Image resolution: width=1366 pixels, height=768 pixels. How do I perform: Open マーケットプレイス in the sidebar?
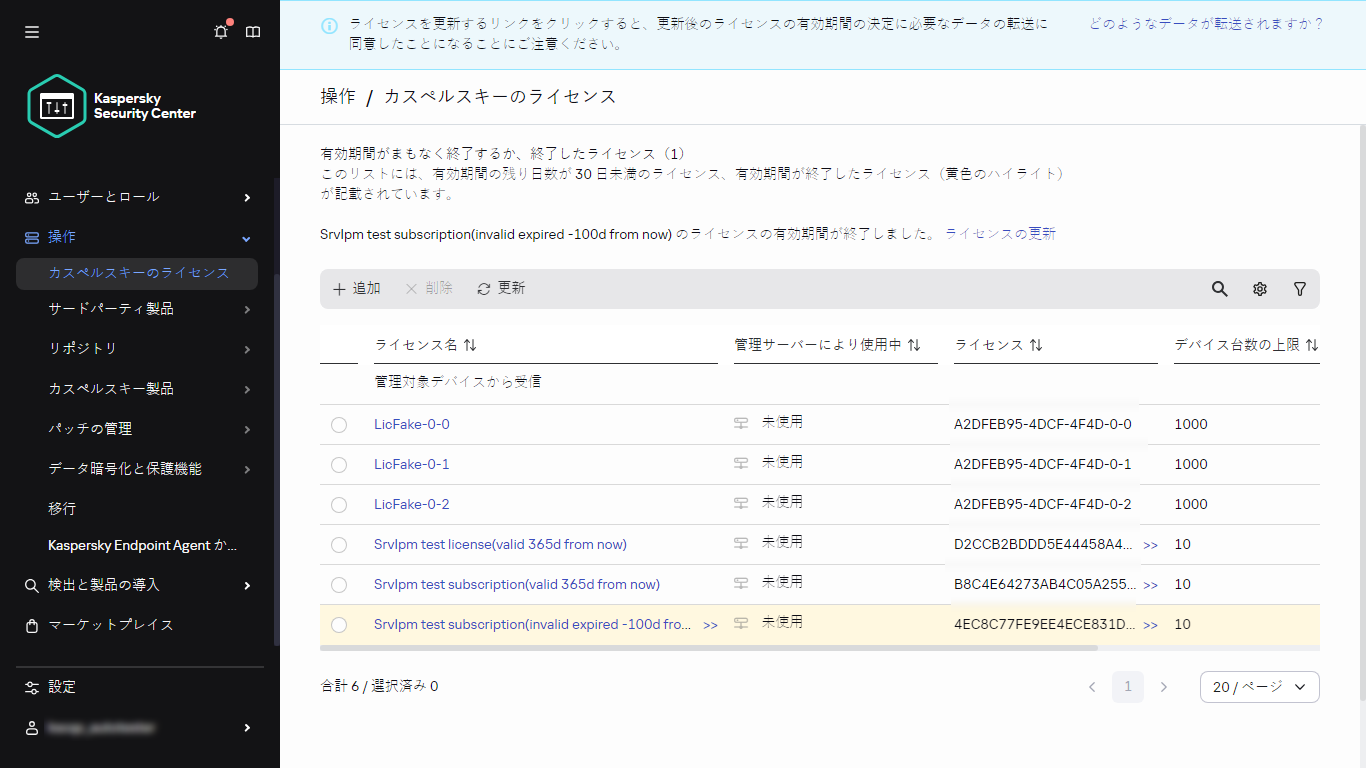click(110, 625)
